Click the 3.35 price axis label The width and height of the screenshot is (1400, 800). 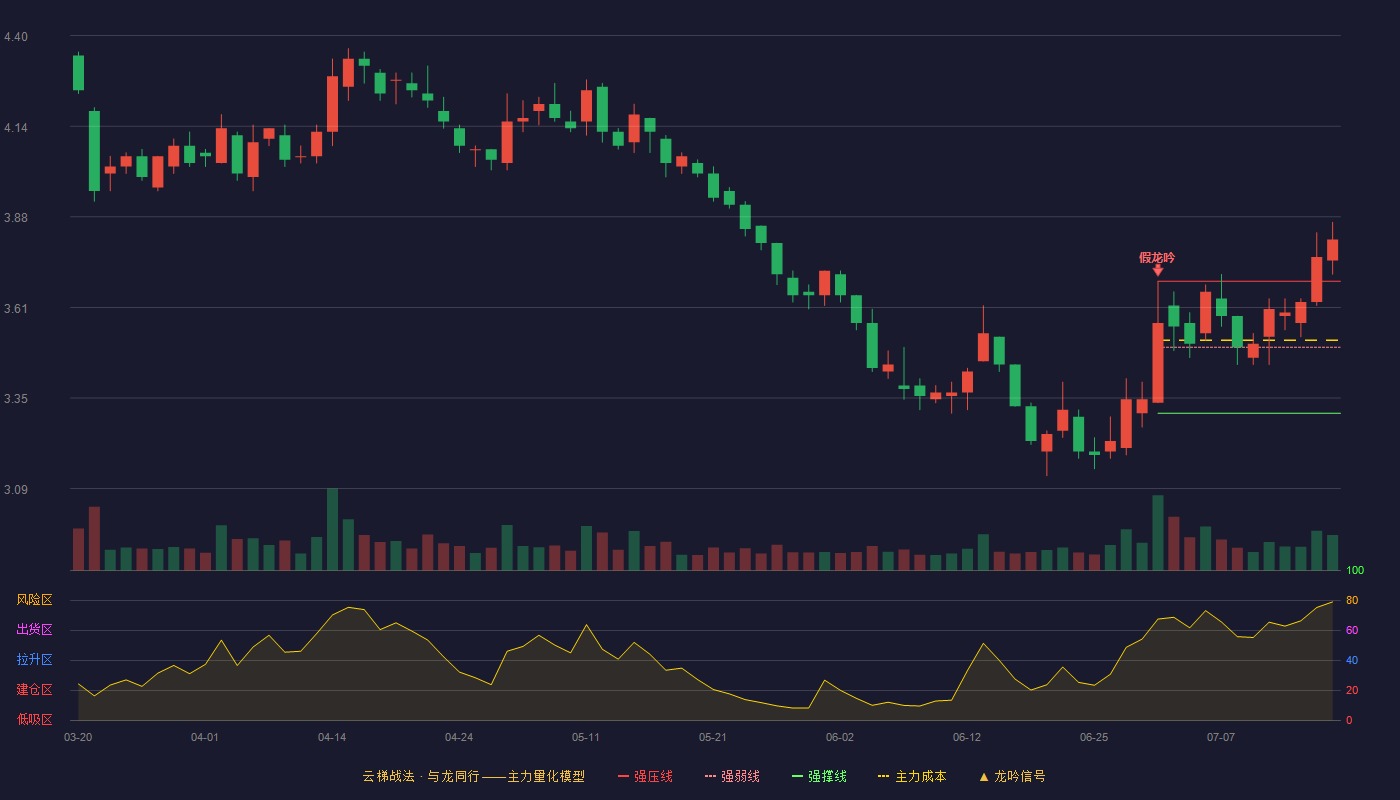tap(16, 399)
